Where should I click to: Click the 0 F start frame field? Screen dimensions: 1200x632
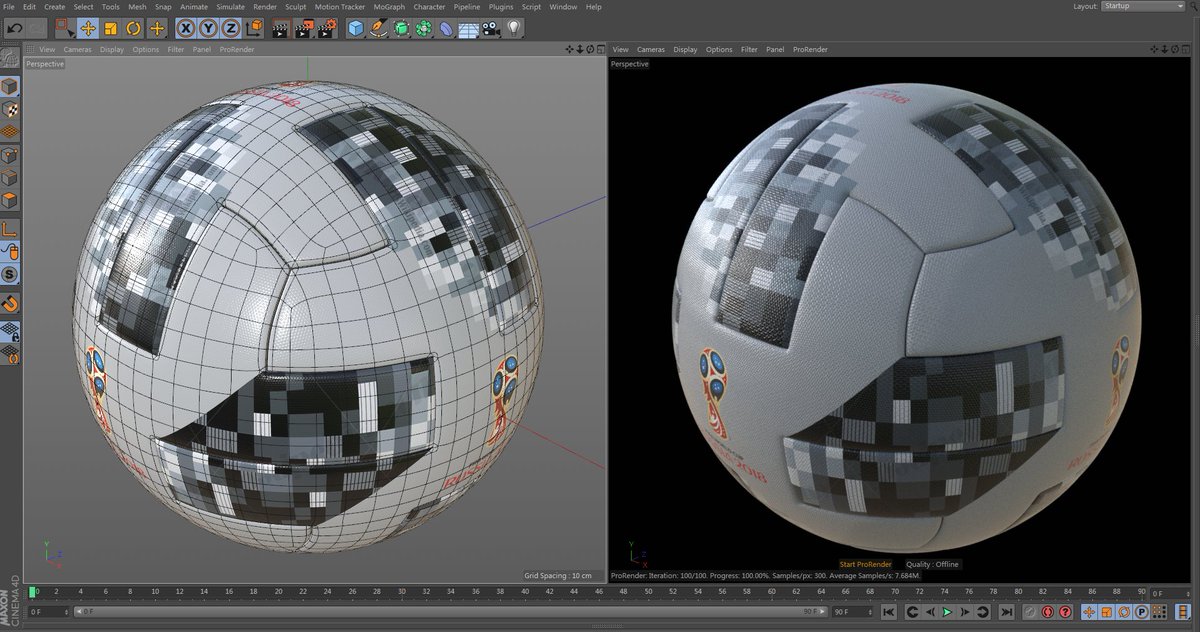[49, 611]
